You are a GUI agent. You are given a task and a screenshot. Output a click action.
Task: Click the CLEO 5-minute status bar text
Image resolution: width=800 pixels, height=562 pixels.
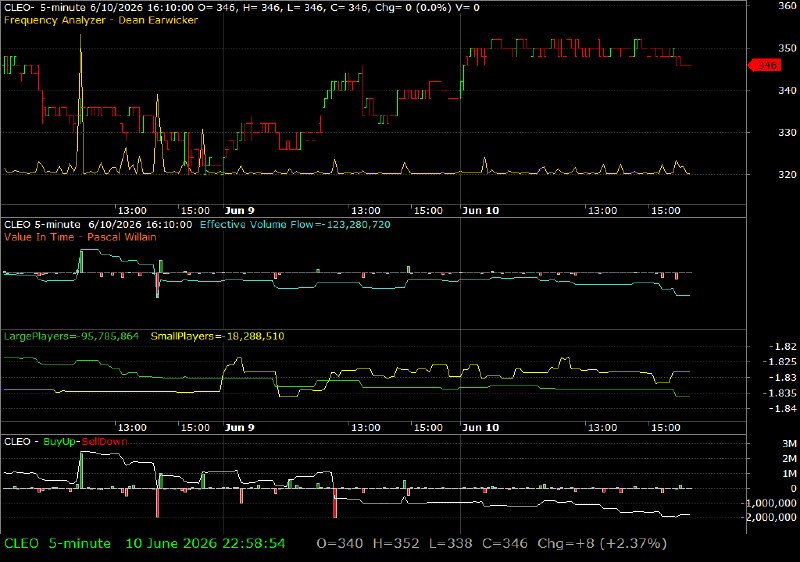click(57, 544)
